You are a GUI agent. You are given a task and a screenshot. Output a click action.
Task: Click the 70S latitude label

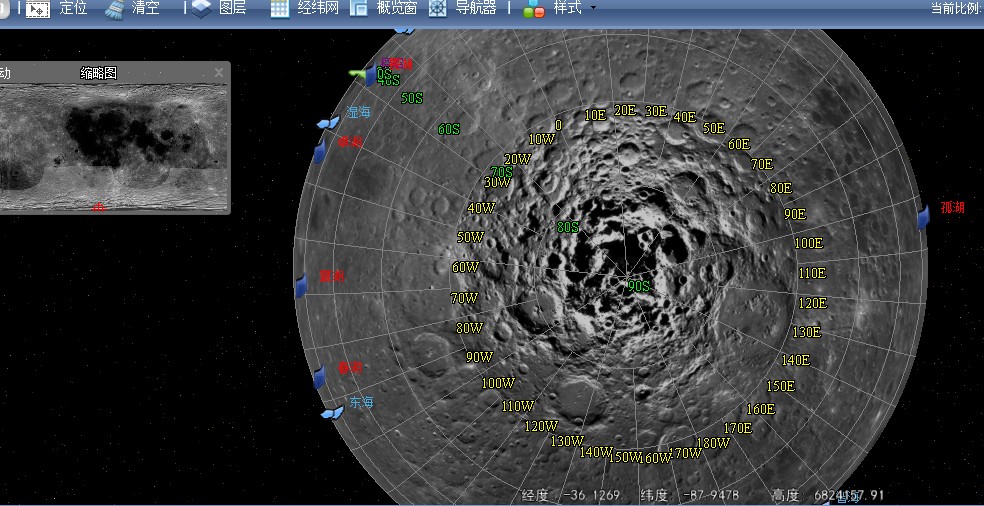(x=501, y=171)
